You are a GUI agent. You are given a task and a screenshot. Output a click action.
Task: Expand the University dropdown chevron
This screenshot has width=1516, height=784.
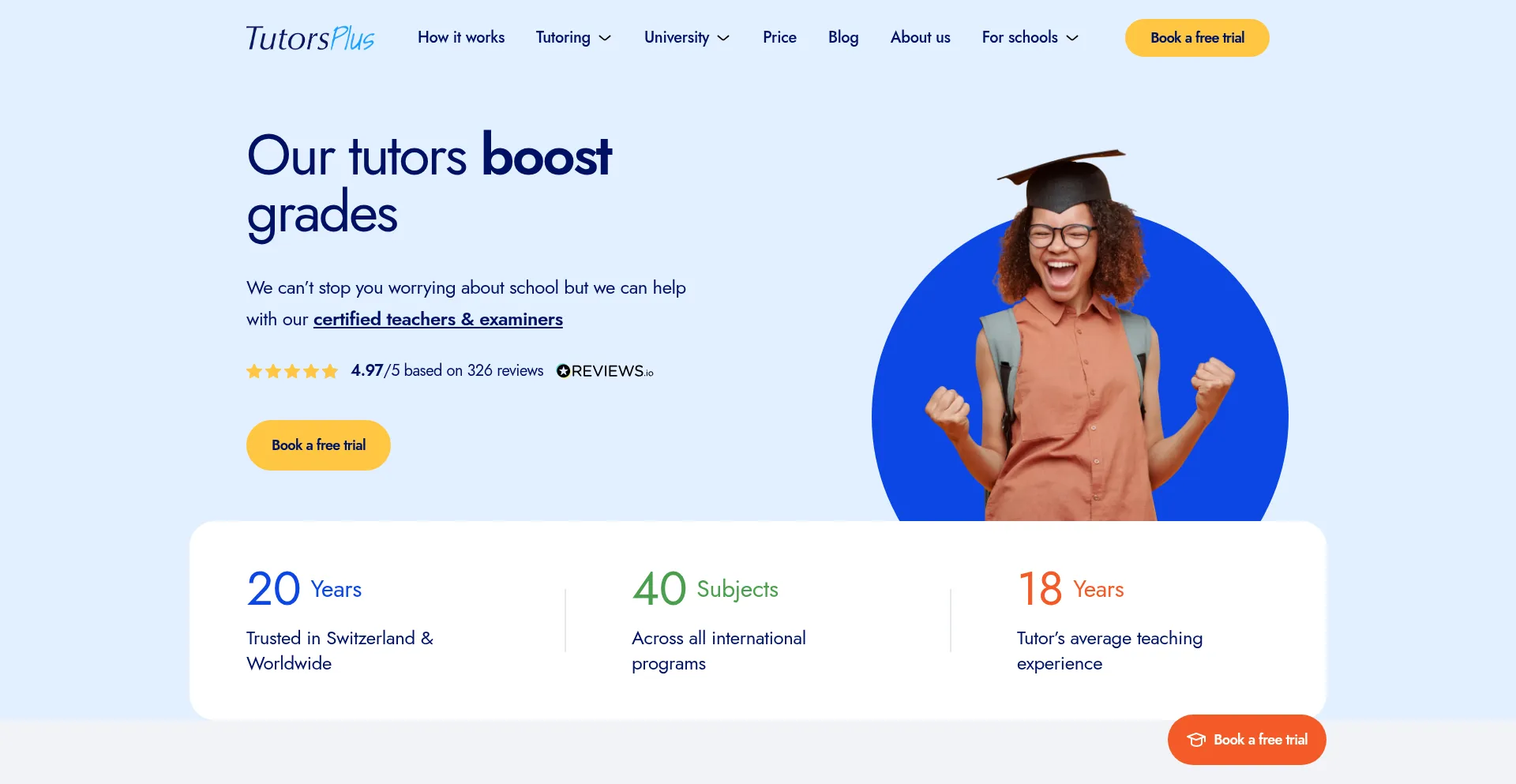pyautogui.click(x=723, y=38)
